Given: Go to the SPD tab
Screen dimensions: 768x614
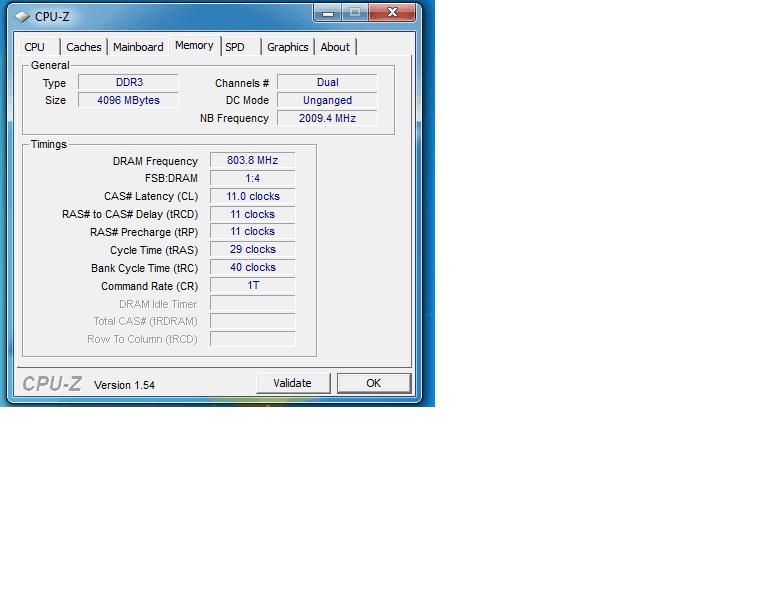Looking at the screenshot, I should tap(240, 47).
